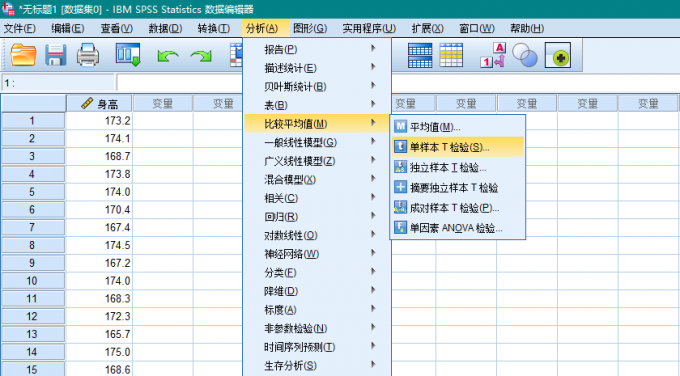
Task: Open the 窗口(W) menu
Action: tap(477, 28)
